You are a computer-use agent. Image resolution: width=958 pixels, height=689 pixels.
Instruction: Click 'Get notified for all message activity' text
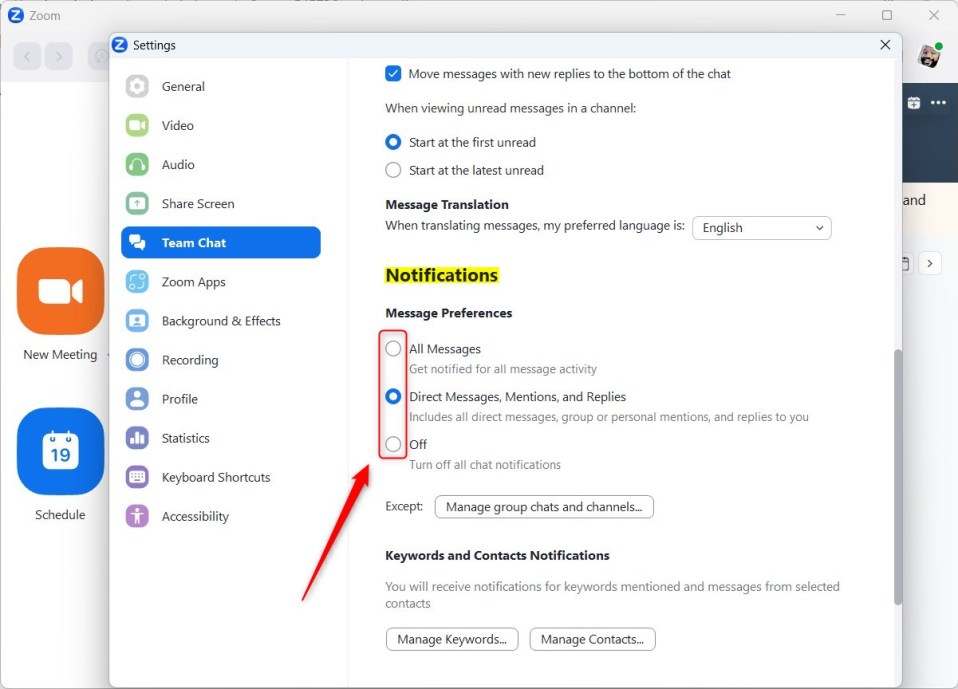click(503, 369)
